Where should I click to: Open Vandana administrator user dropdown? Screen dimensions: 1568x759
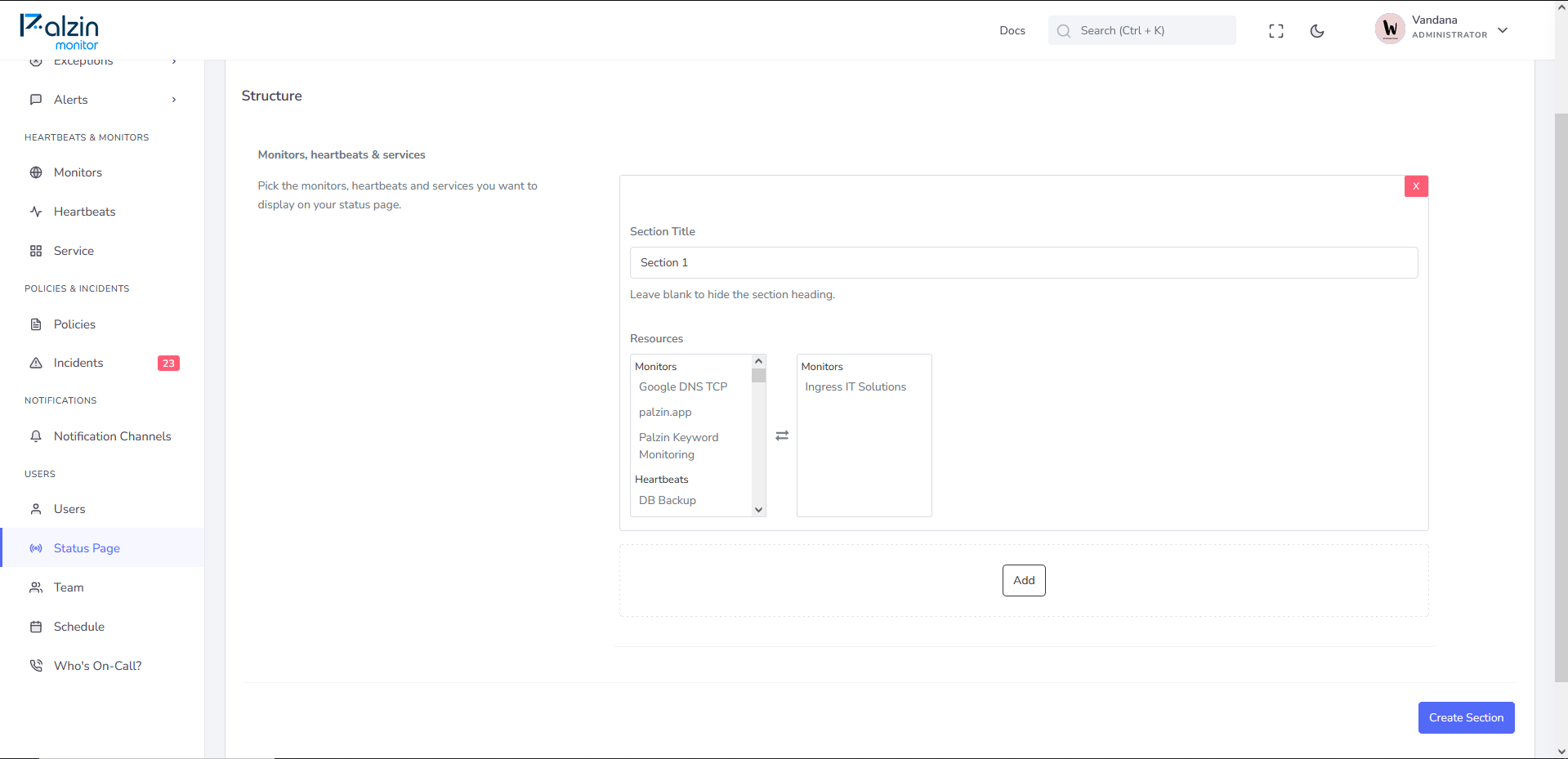(x=1442, y=30)
